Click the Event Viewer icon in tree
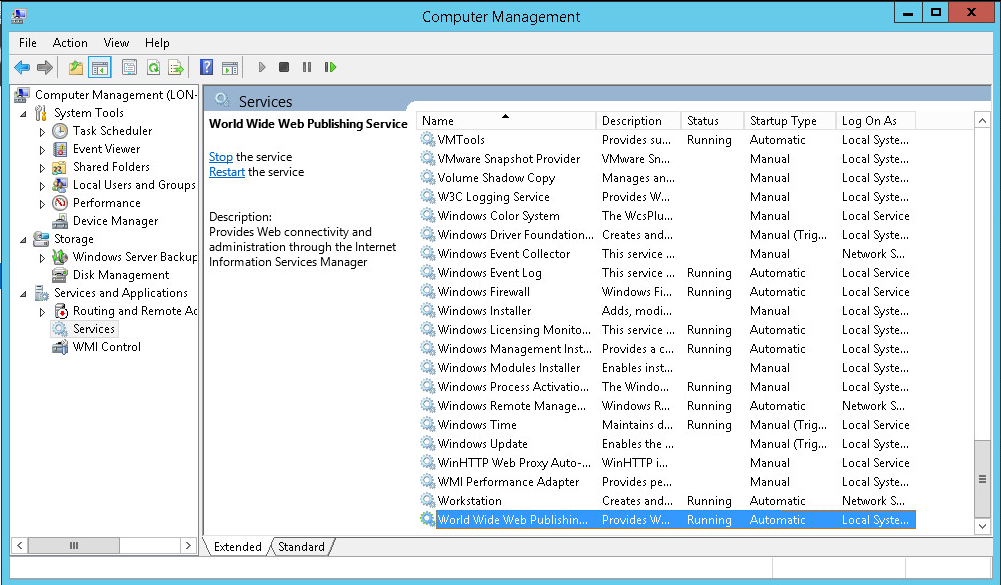 pyautogui.click(x=60, y=149)
